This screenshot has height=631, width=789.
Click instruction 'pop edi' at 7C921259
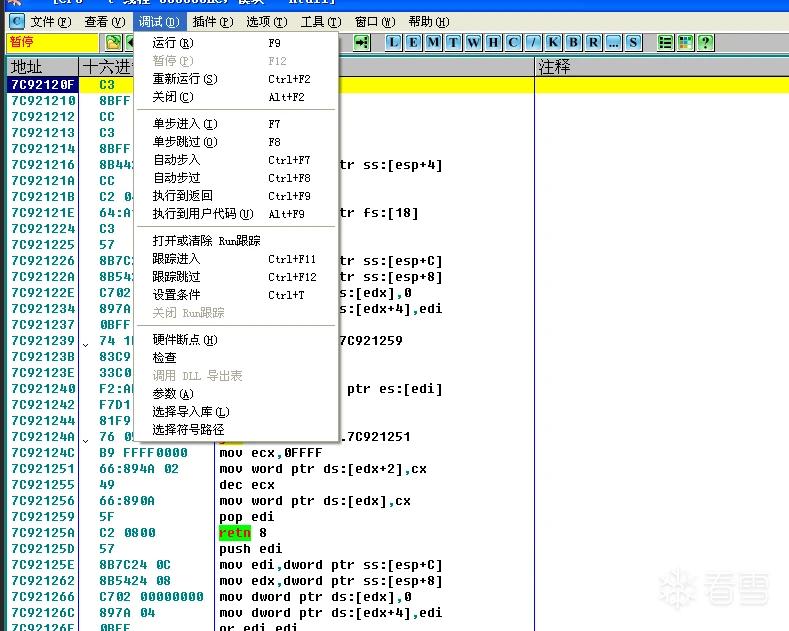pos(247,517)
